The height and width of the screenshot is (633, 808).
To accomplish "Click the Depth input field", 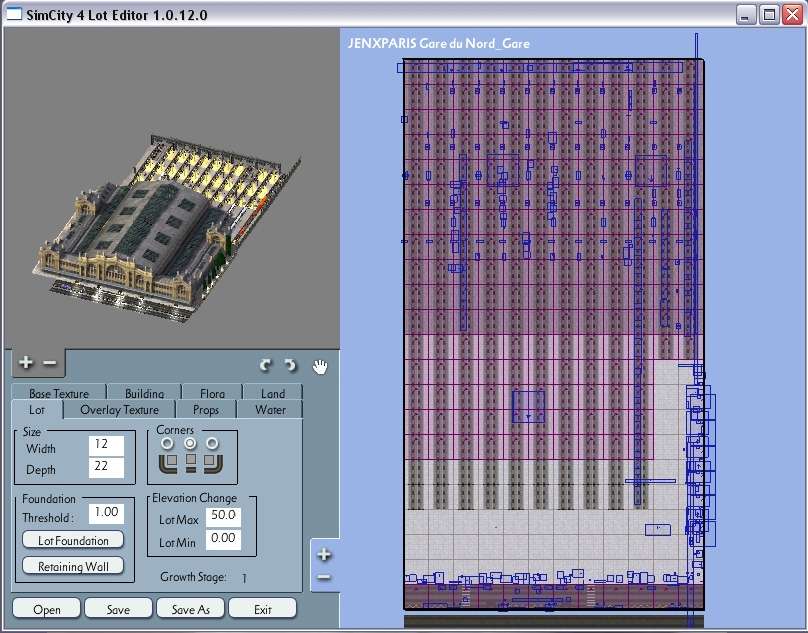I will [106, 467].
